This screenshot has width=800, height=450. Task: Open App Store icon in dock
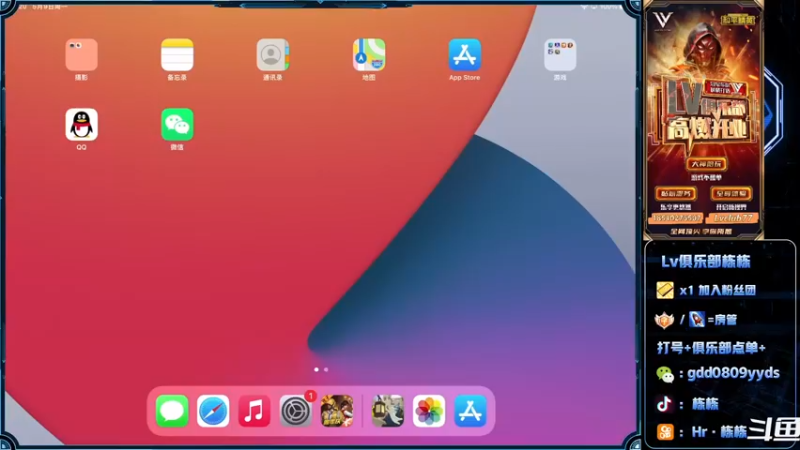click(x=470, y=411)
